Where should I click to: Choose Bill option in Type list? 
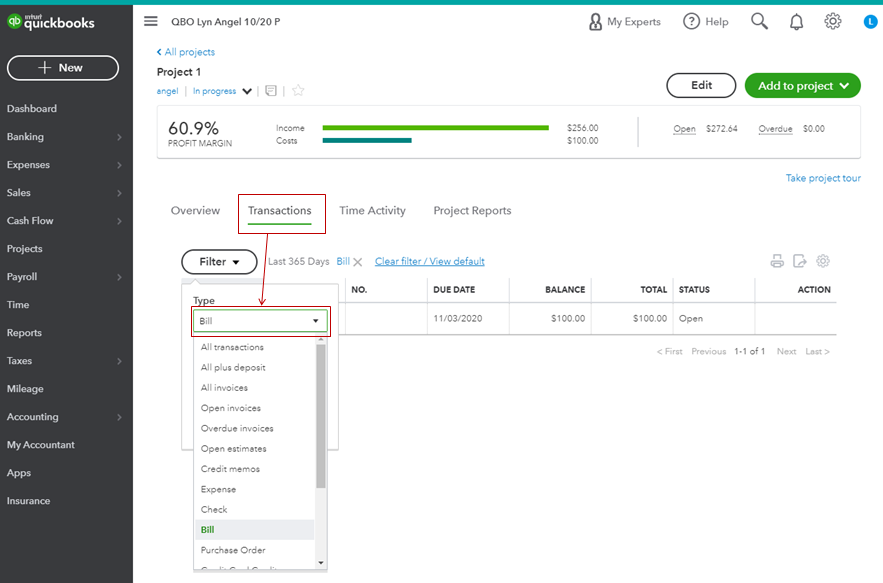(255, 529)
